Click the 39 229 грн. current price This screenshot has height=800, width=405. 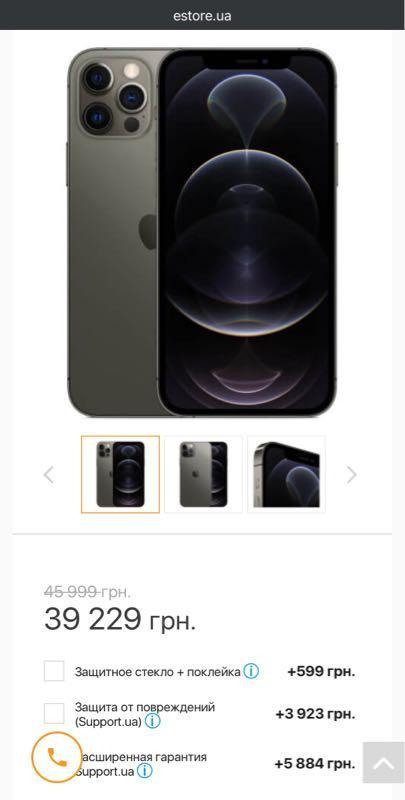120,619
